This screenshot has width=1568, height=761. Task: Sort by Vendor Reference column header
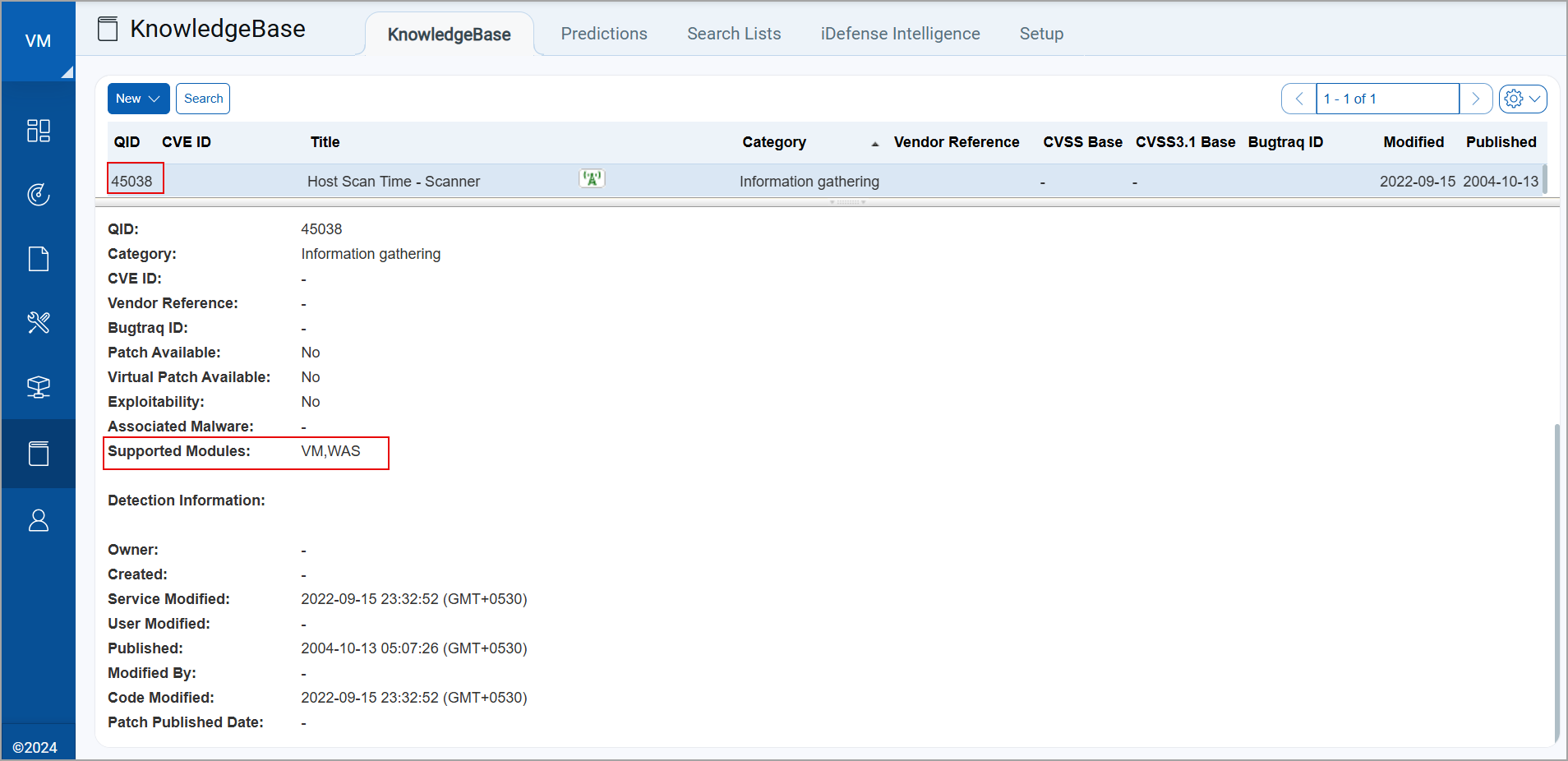(x=957, y=142)
